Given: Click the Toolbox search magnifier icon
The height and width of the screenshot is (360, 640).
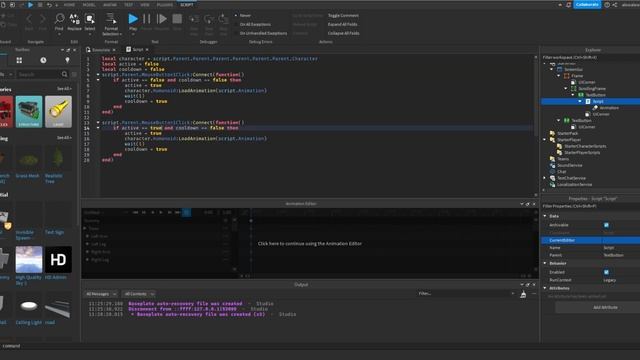Looking at the screenshot, I should [64, 74].
